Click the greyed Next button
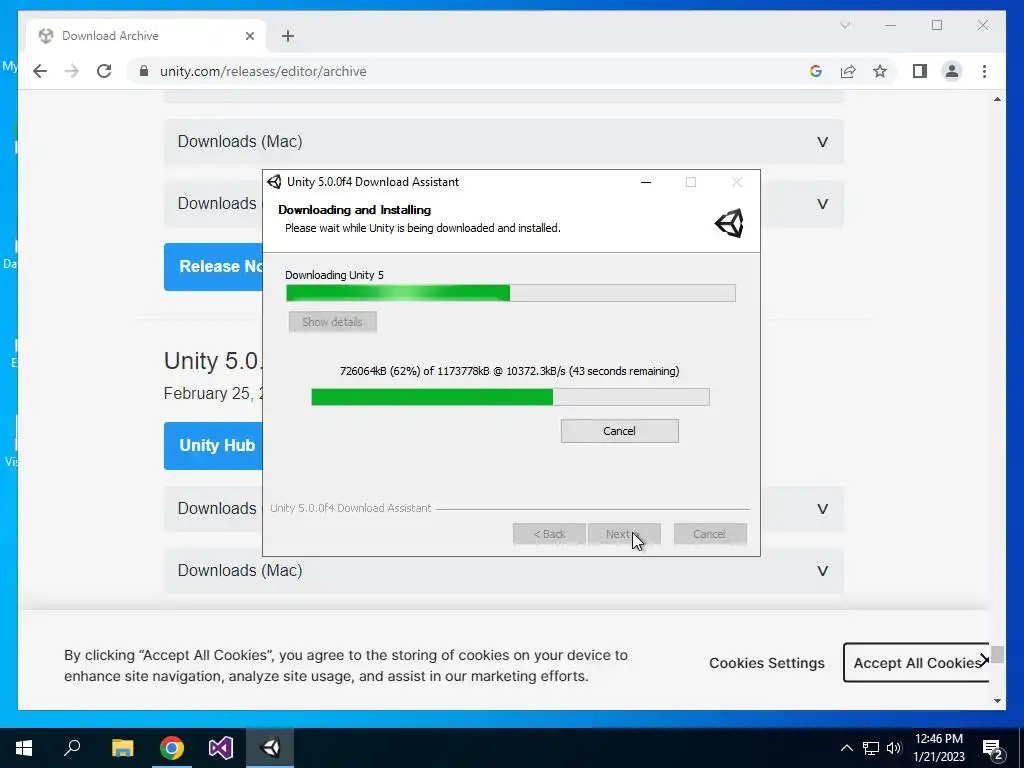 tap(624, 534)
